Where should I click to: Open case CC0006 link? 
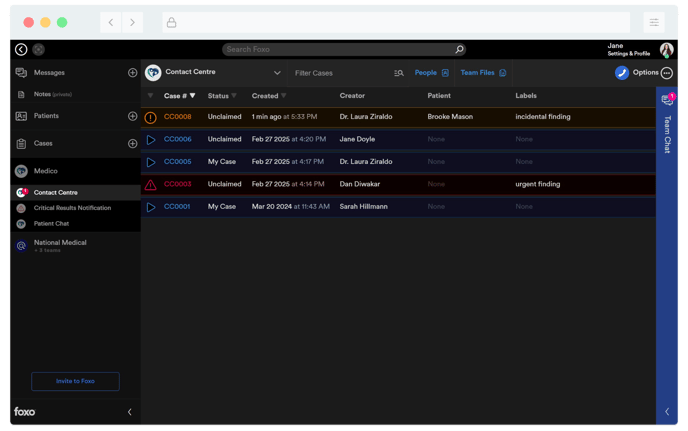point(178,139)
